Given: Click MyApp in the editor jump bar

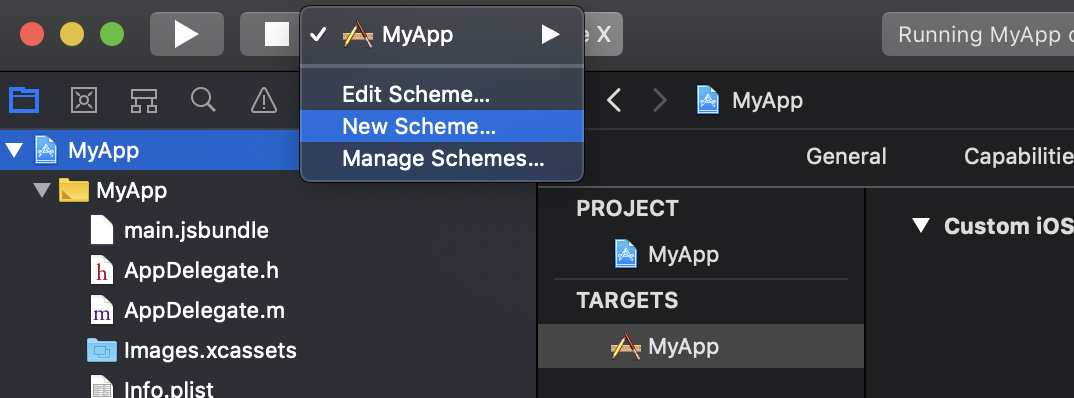Looking at the screenshot, I should coord(767,101).
